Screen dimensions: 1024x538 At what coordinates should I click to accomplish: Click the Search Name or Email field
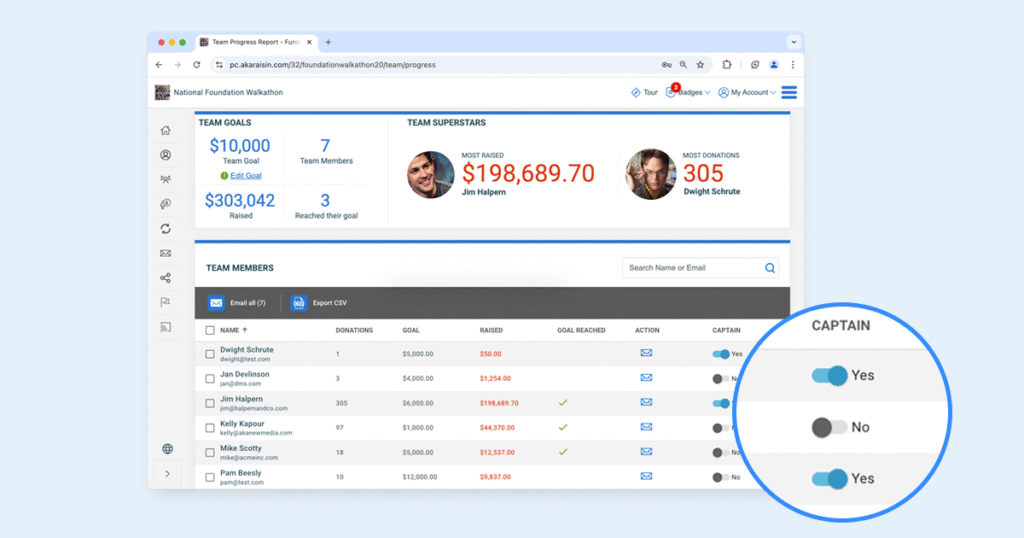[692, 268]
